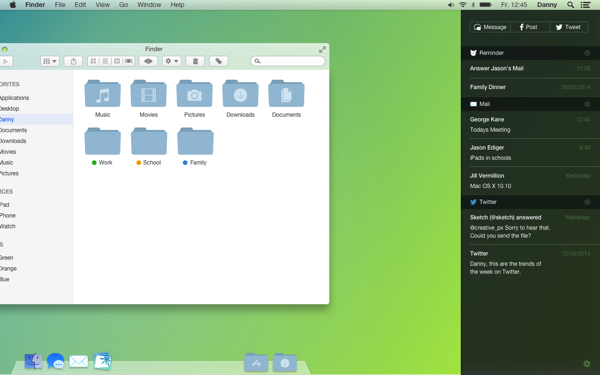Open the Go menu
This screenshot has width=600, height=375.
(x=123, y=5)
